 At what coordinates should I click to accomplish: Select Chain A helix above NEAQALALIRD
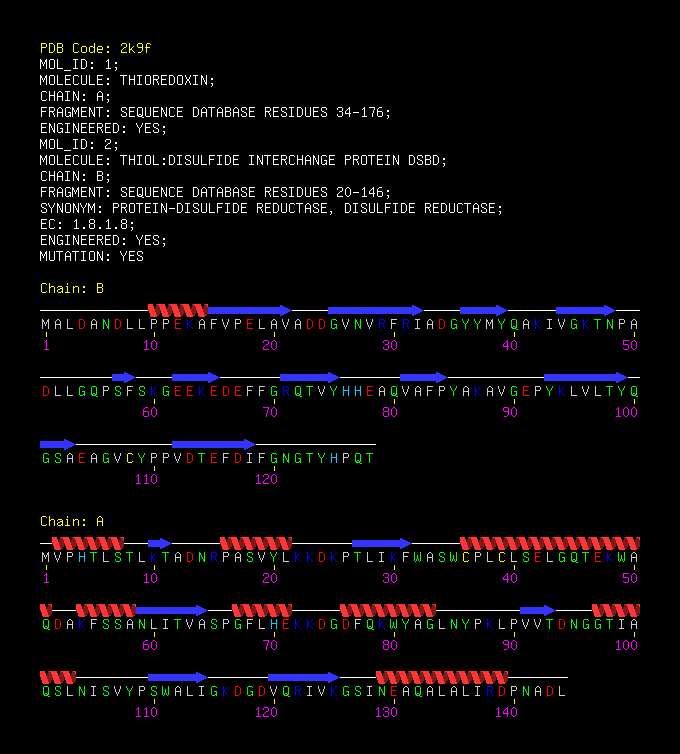click(441, 678)
